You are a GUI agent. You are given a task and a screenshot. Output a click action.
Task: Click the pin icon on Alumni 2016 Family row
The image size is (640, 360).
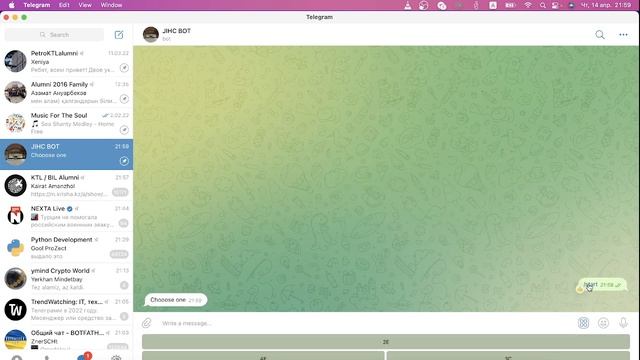pyautogui.click(x=124, y=99)
